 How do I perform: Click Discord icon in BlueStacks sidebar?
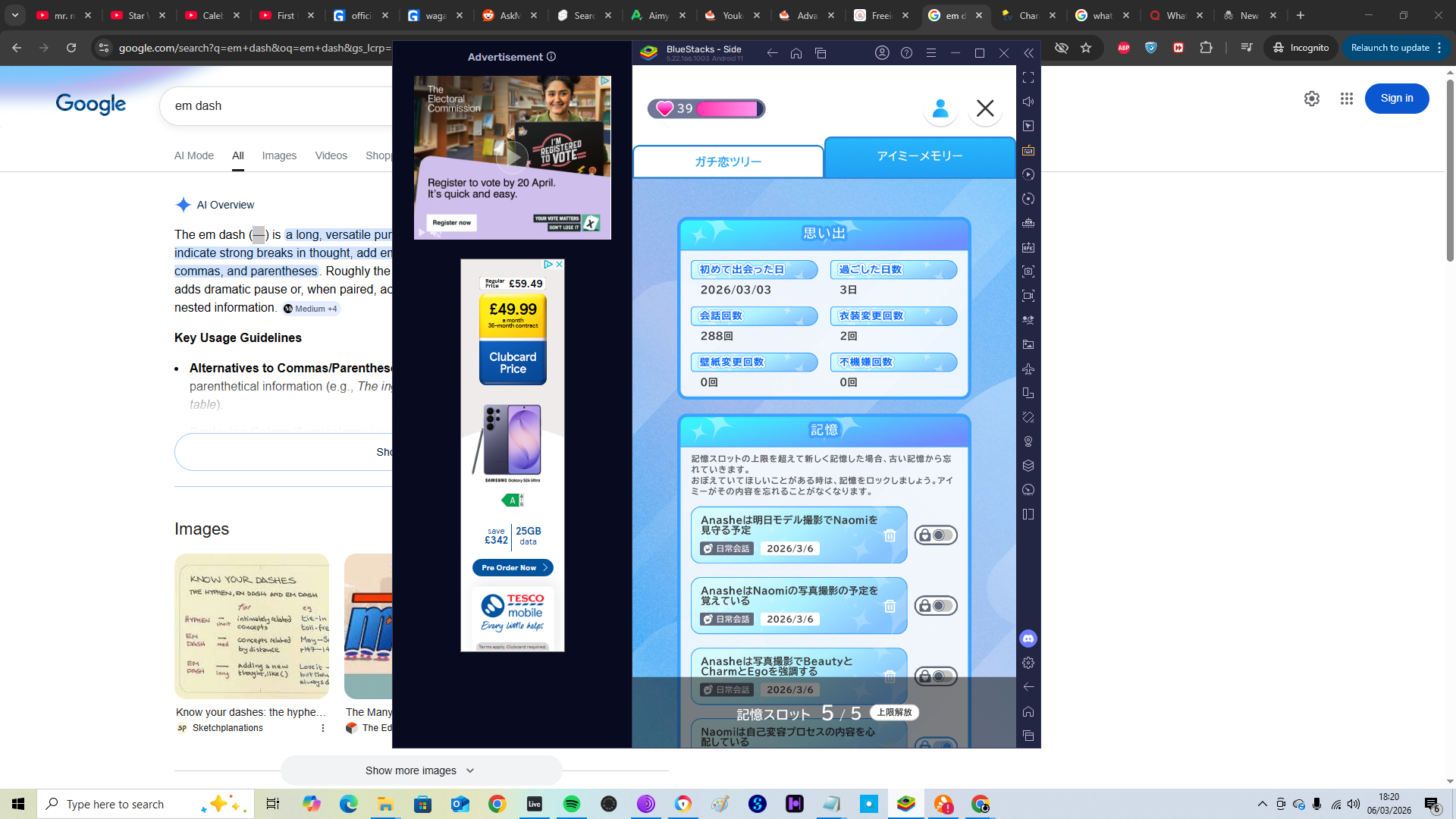tap(1028, 639)
